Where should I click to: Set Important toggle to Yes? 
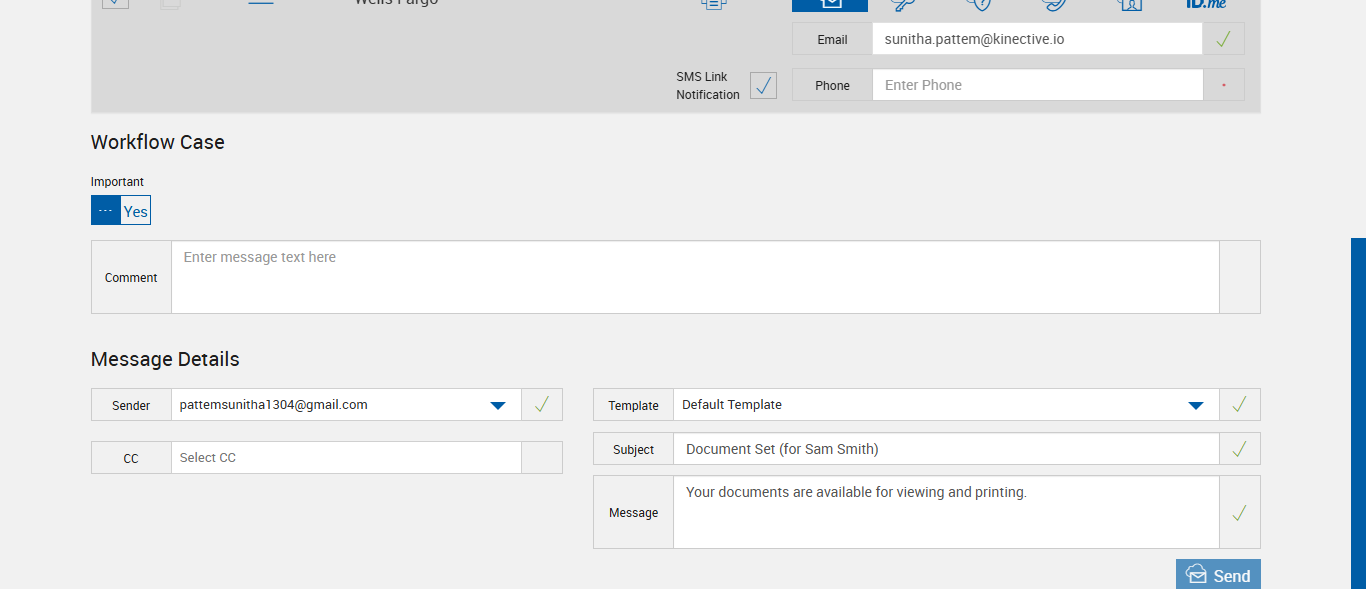[x=136, y=211]
